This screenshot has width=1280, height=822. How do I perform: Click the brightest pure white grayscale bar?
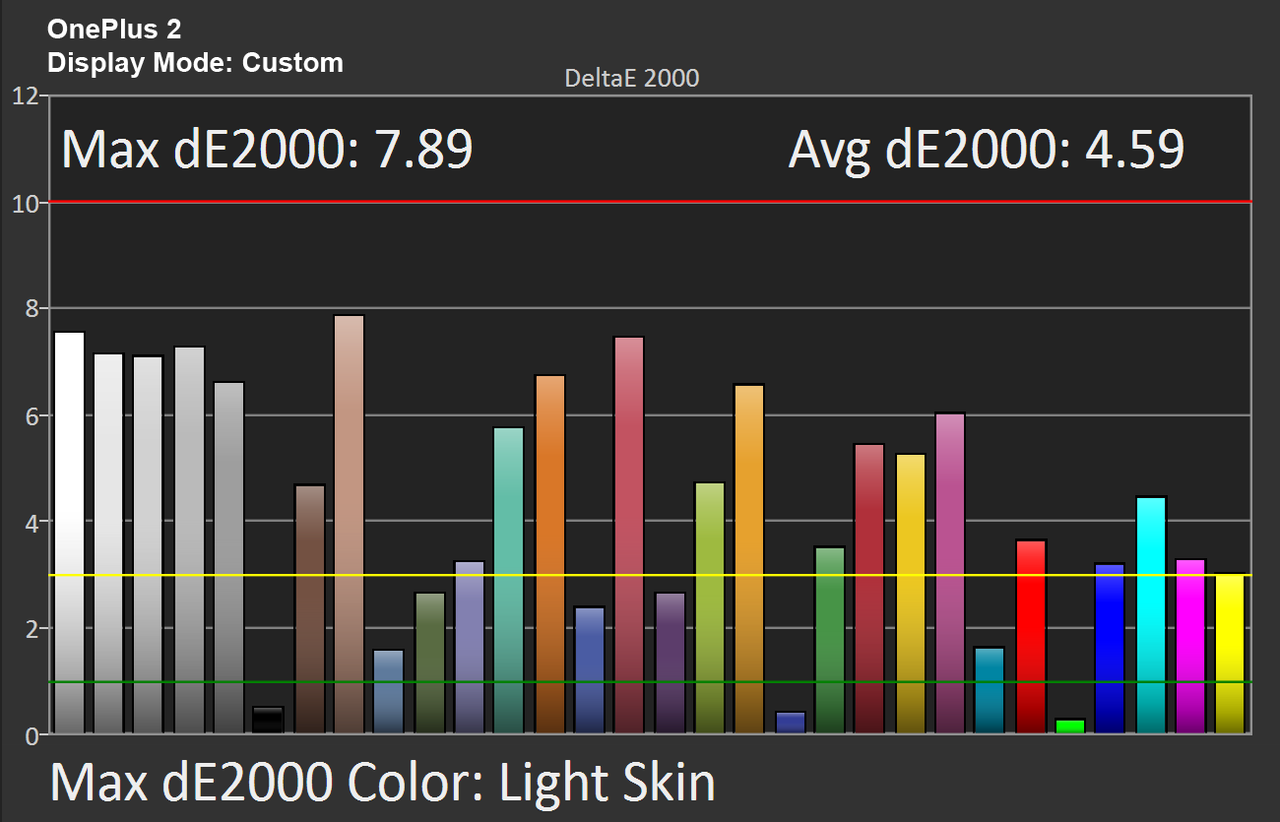[69, 533]
